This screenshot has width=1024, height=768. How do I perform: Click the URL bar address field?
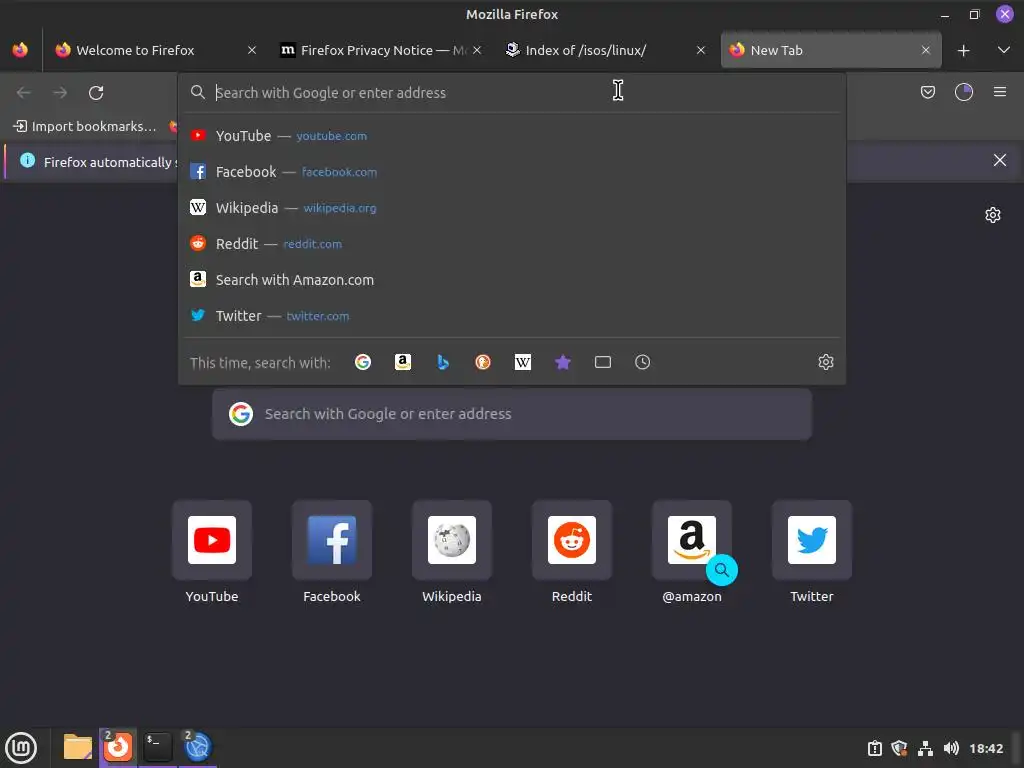(511, 93)
